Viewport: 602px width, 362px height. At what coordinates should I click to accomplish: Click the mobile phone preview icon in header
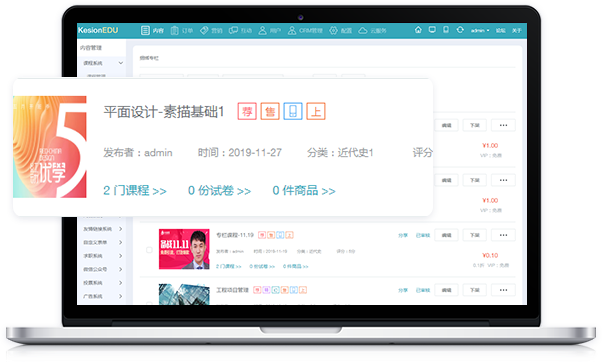pos(446,30)
